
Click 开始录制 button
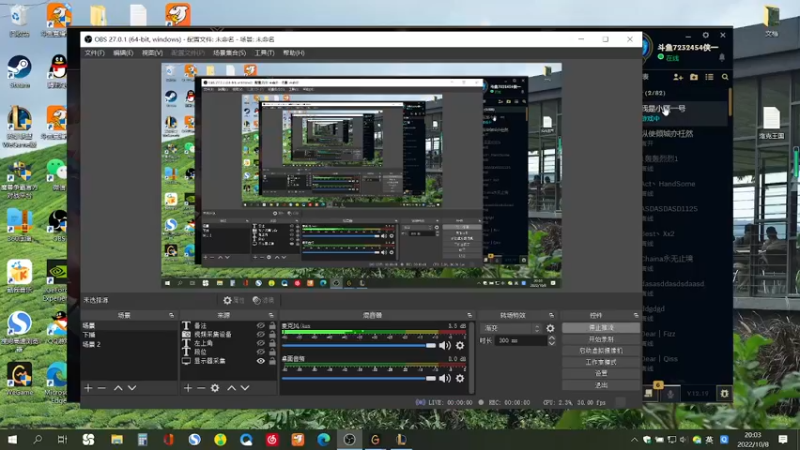(601, 339)
